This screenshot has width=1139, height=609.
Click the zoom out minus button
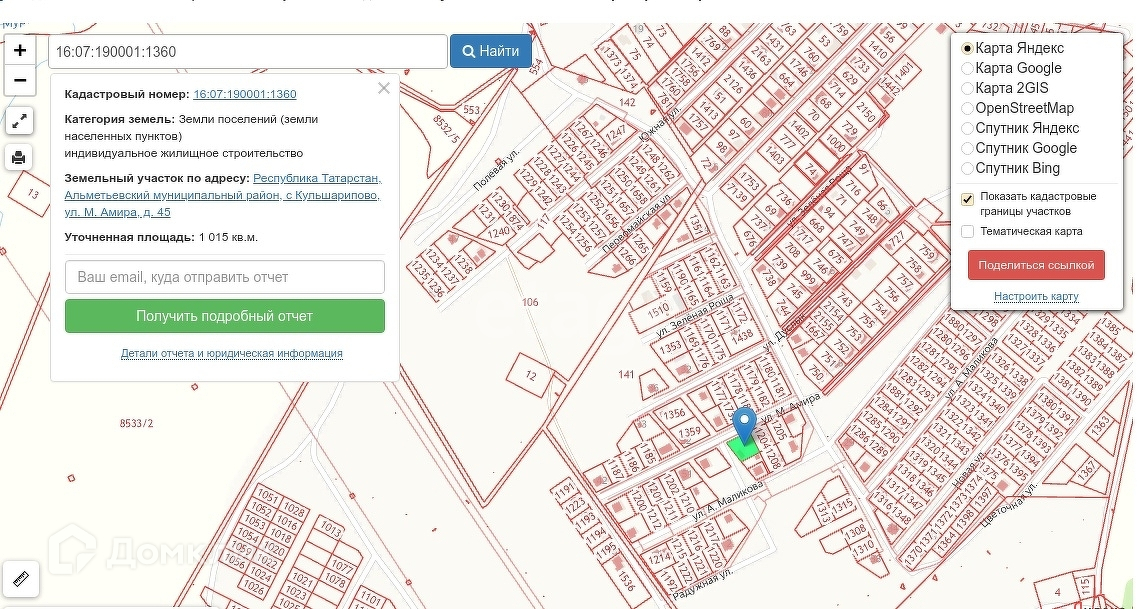click(x=20, y=80)
